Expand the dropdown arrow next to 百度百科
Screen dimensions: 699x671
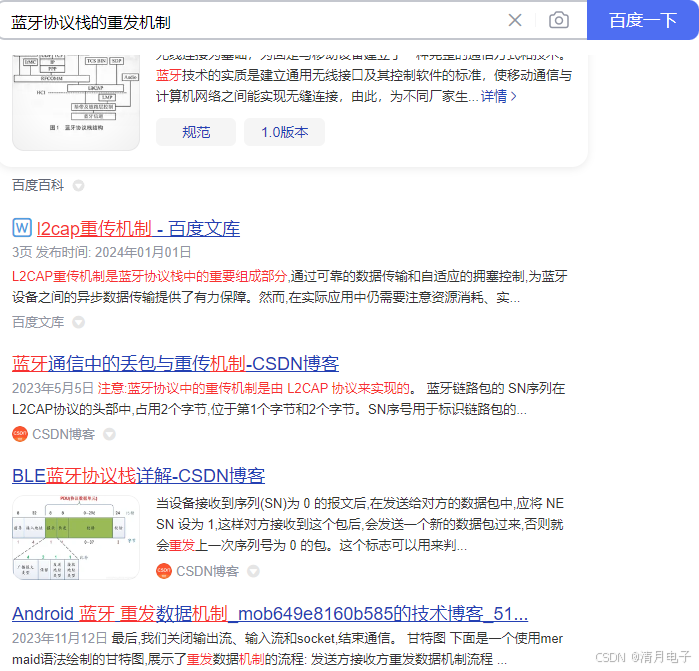pyautogui.click(x=78, y=185)
